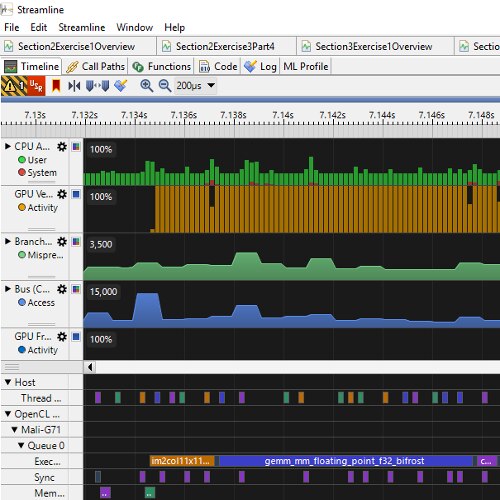Click the Bus Access blue legend dot
The image size is (500, 500).
pyautogui.click(x=22, y=302)
